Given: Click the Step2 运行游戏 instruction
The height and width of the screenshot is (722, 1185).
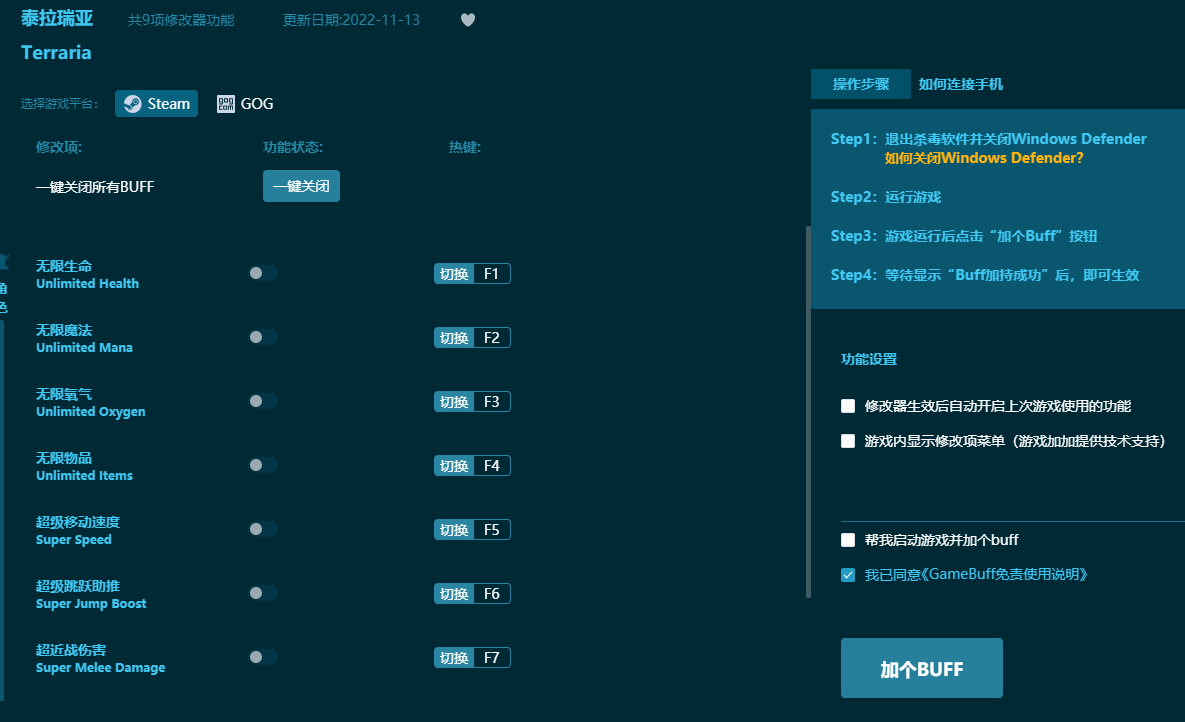Looking at the screenshot, I should [886, 197].
